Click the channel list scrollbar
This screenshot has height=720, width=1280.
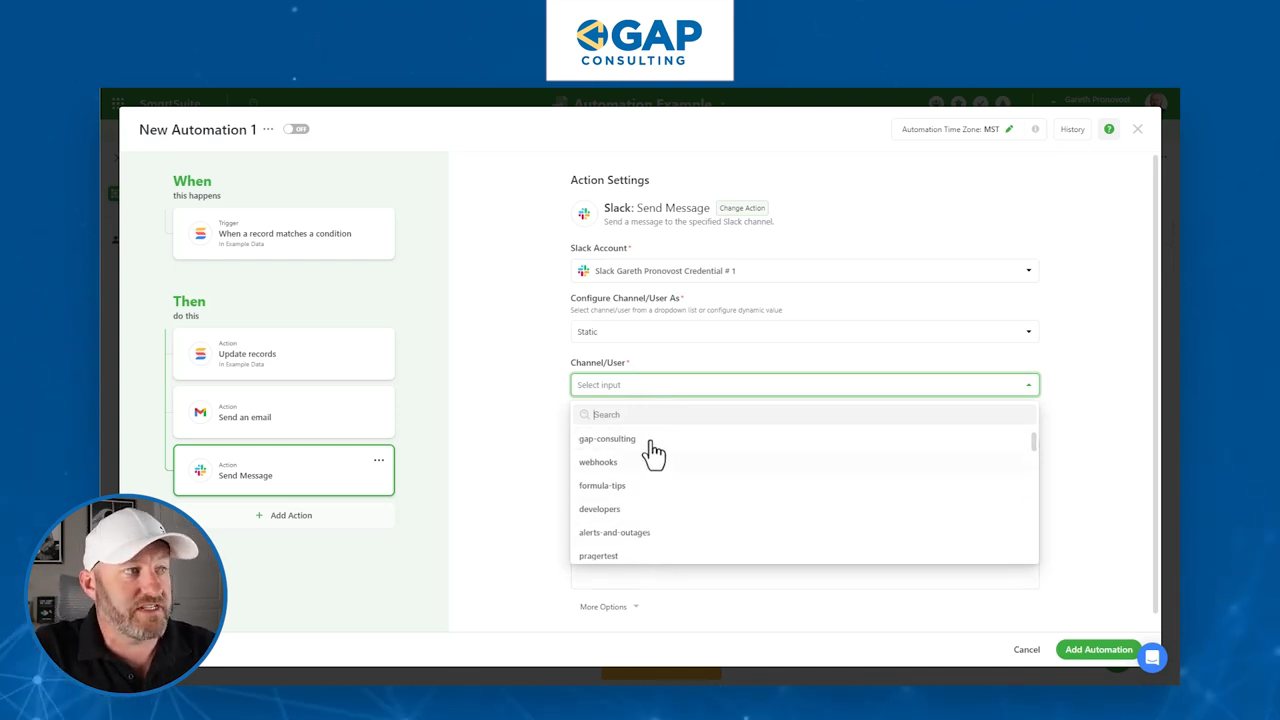pyautogui.click(x=1034, y=442)
